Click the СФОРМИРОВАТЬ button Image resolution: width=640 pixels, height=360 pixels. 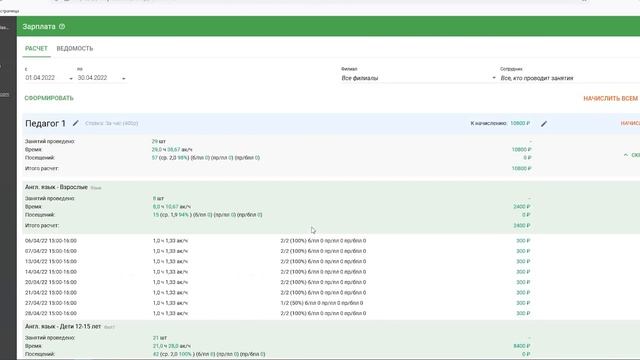[49, 98]
